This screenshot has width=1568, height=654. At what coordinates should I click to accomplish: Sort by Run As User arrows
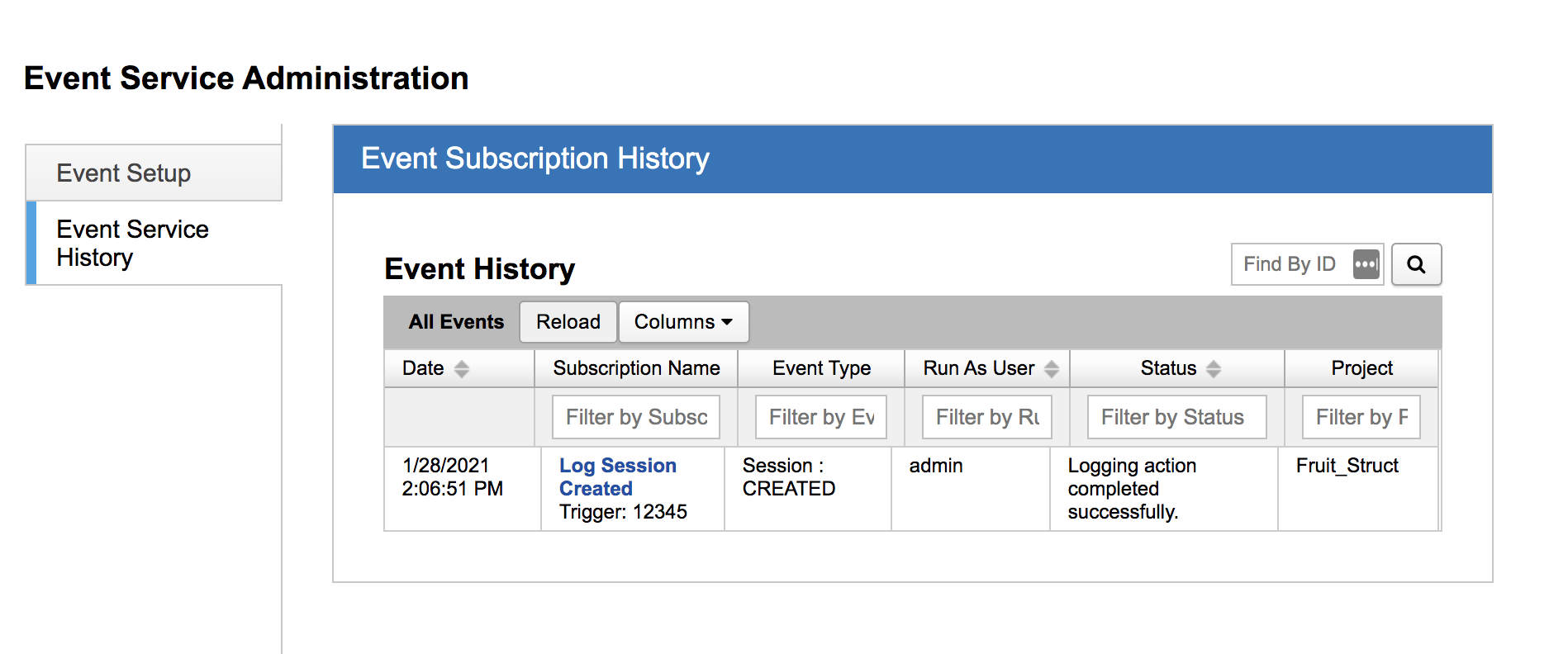1051,369
